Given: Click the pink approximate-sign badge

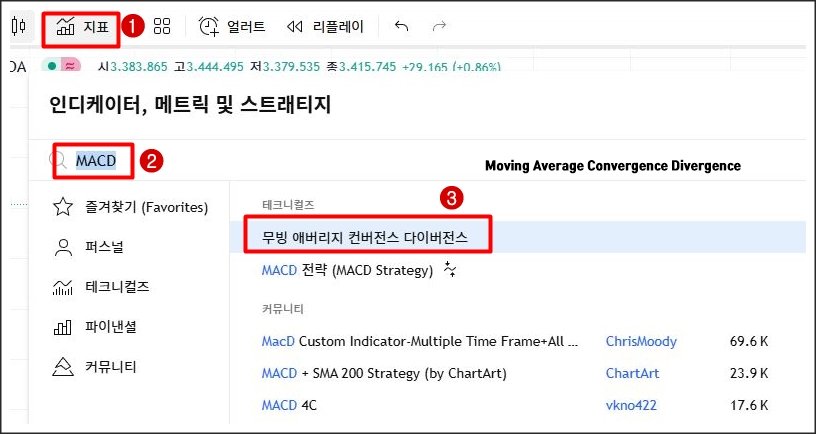Looking at the screenshot, I should click(x=69, y=66).
